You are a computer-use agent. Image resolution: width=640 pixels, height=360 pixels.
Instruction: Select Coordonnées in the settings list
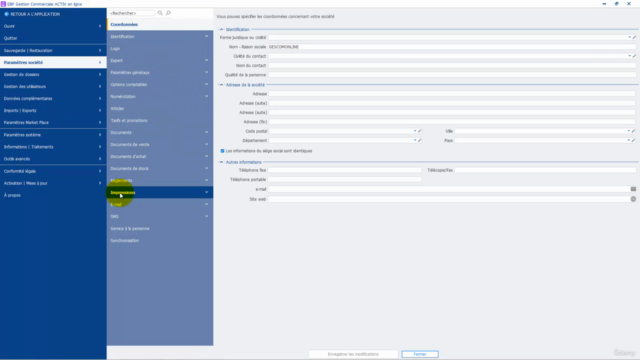point(160,24)
